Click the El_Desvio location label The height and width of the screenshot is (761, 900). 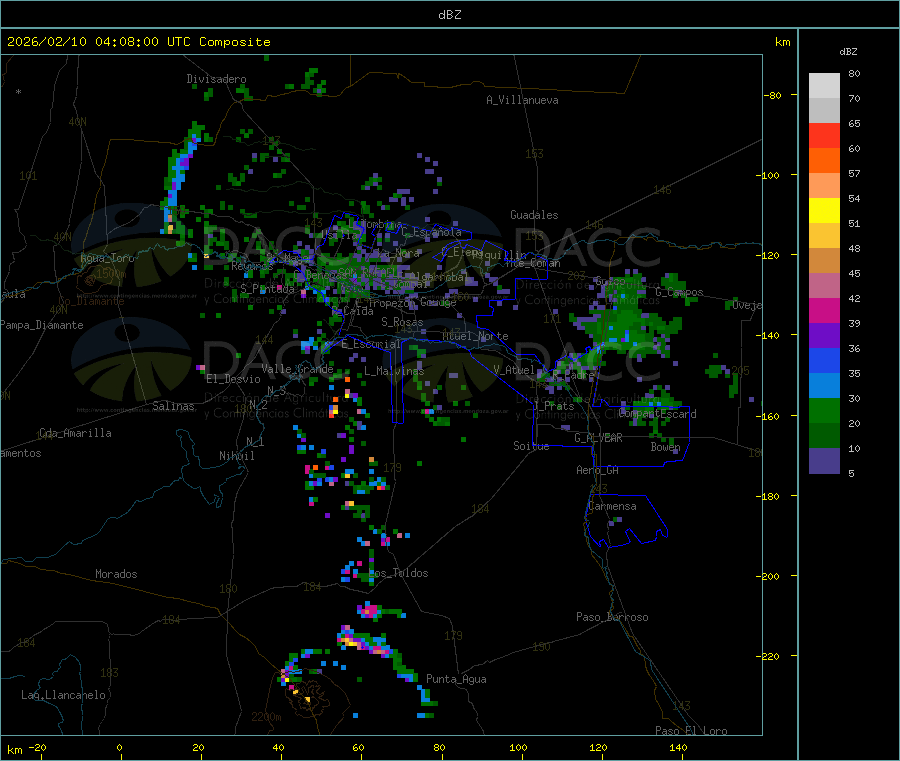click(x=234, y=379)
